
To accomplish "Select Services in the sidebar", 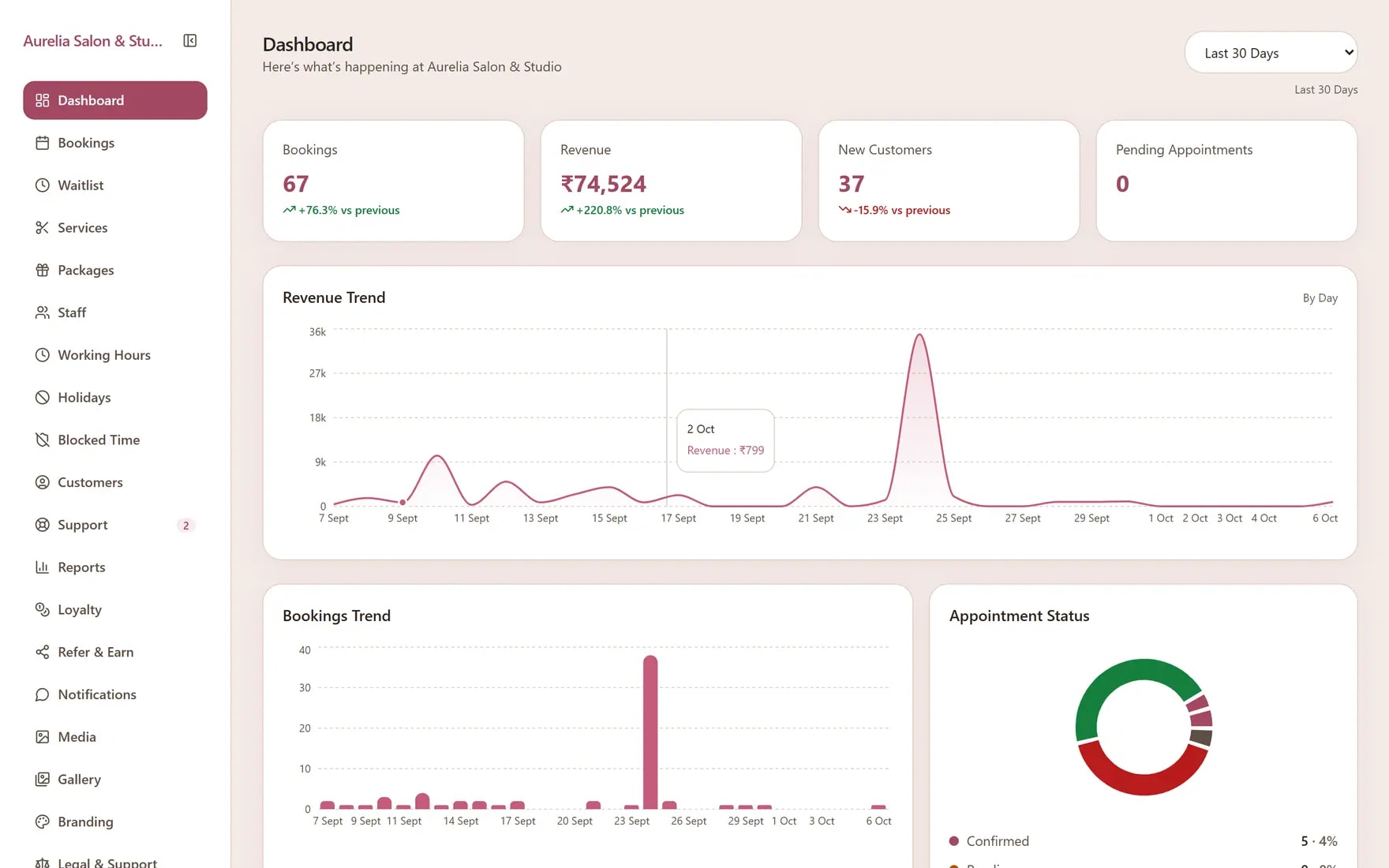I will (x=115, y=228).
